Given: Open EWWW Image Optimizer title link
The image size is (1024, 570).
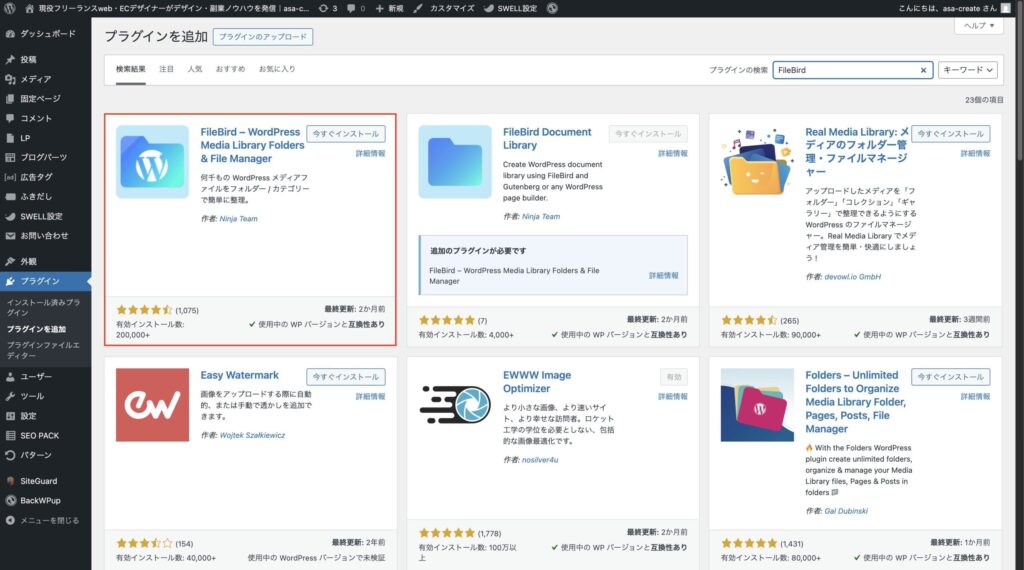Looking at the screenshot, I should 537,381.
